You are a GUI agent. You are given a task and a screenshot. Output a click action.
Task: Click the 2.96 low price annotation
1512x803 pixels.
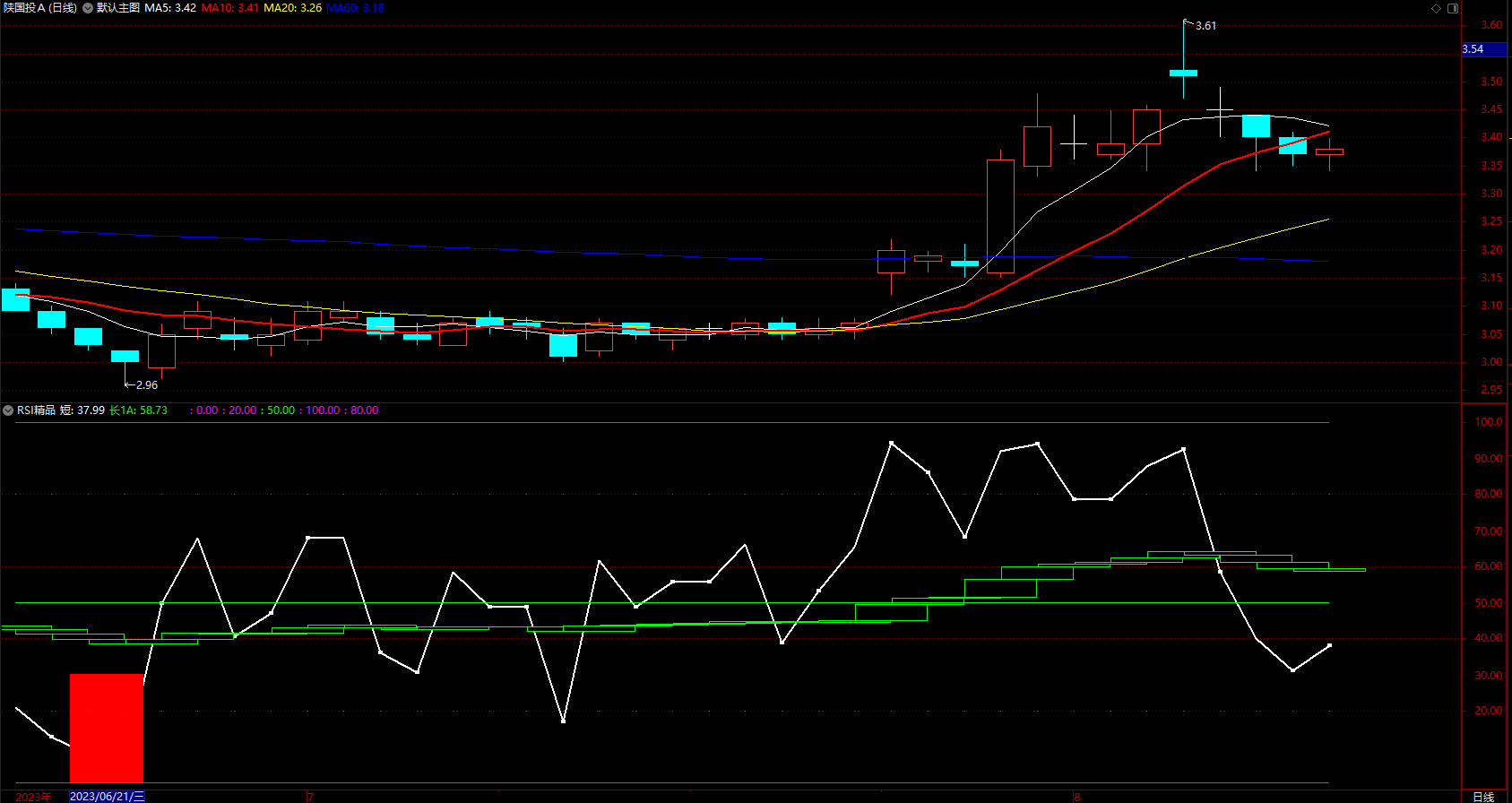(x=146, y=385)
